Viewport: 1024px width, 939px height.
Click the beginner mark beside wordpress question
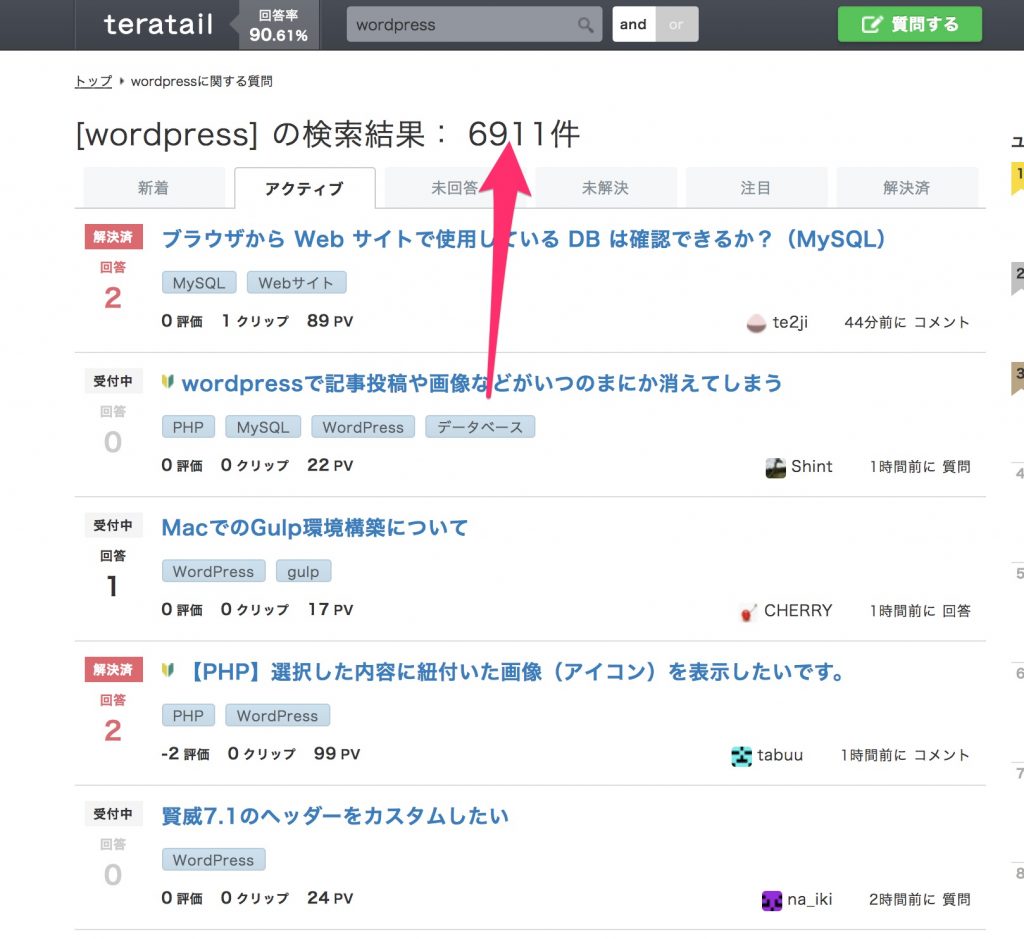pyautogui.click(x=168, y=382)
